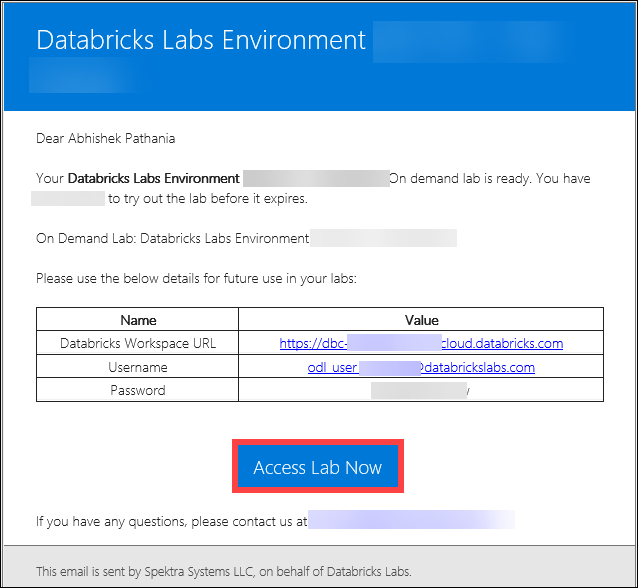
Task: Select 'If you have any questions' sentence
Action: tap(171, 521)
